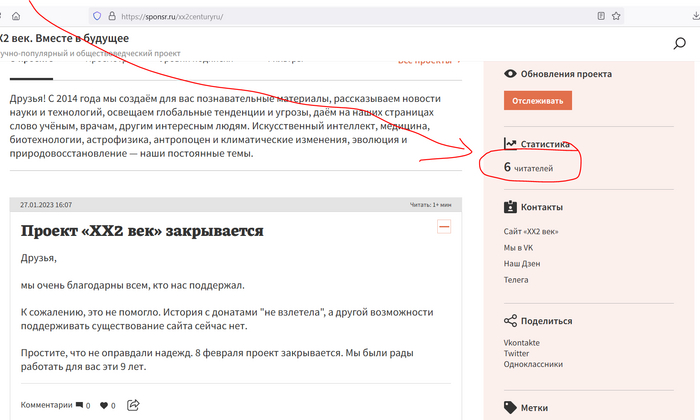Click the Метки section heading

(x=534, y=408)
